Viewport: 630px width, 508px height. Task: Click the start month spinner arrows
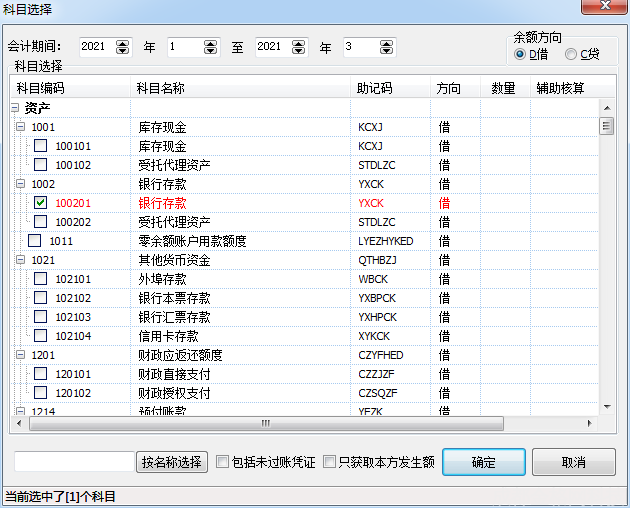(x=210, y=47)
